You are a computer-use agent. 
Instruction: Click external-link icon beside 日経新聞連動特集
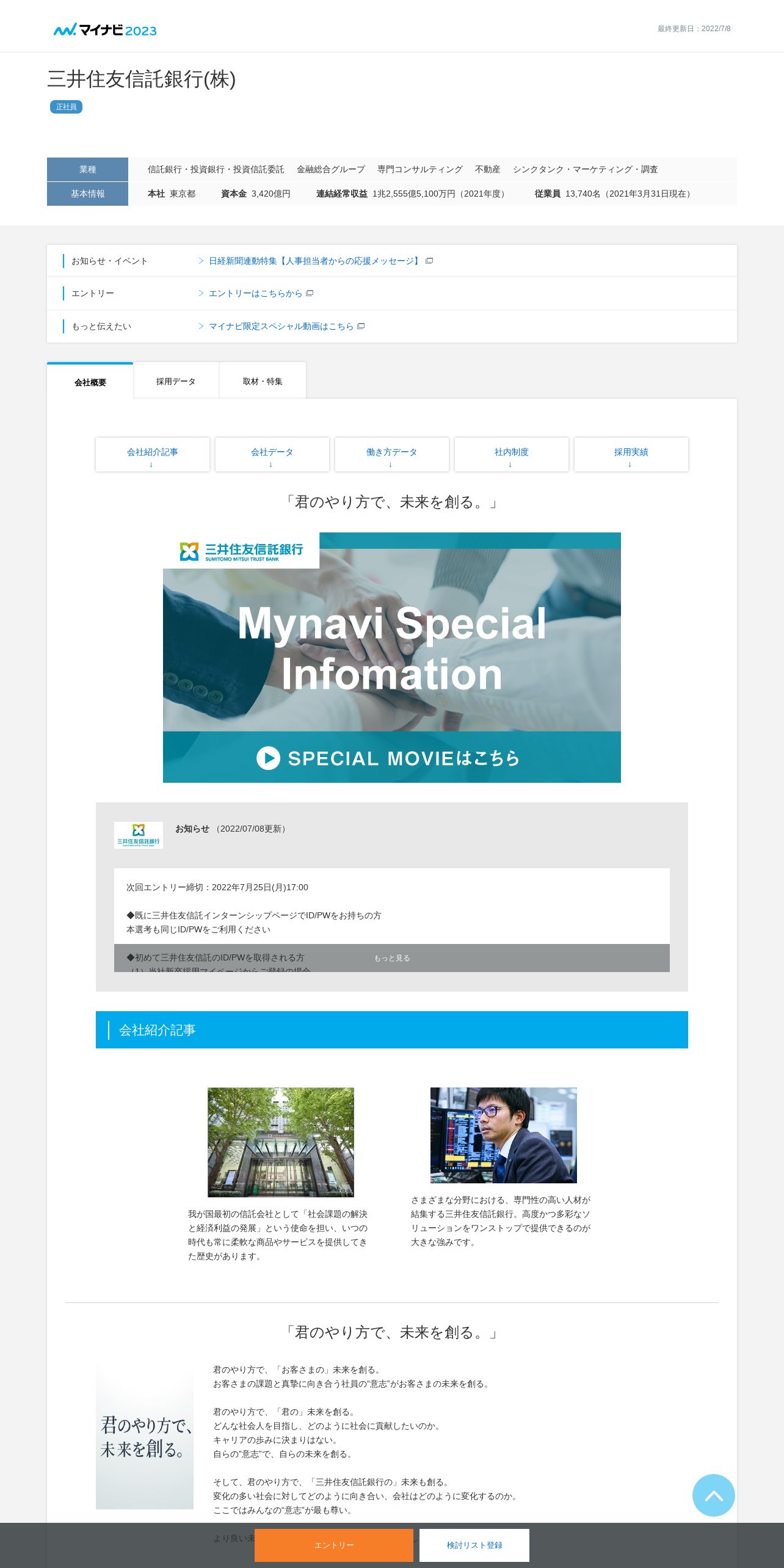click(x=429, y=261)
